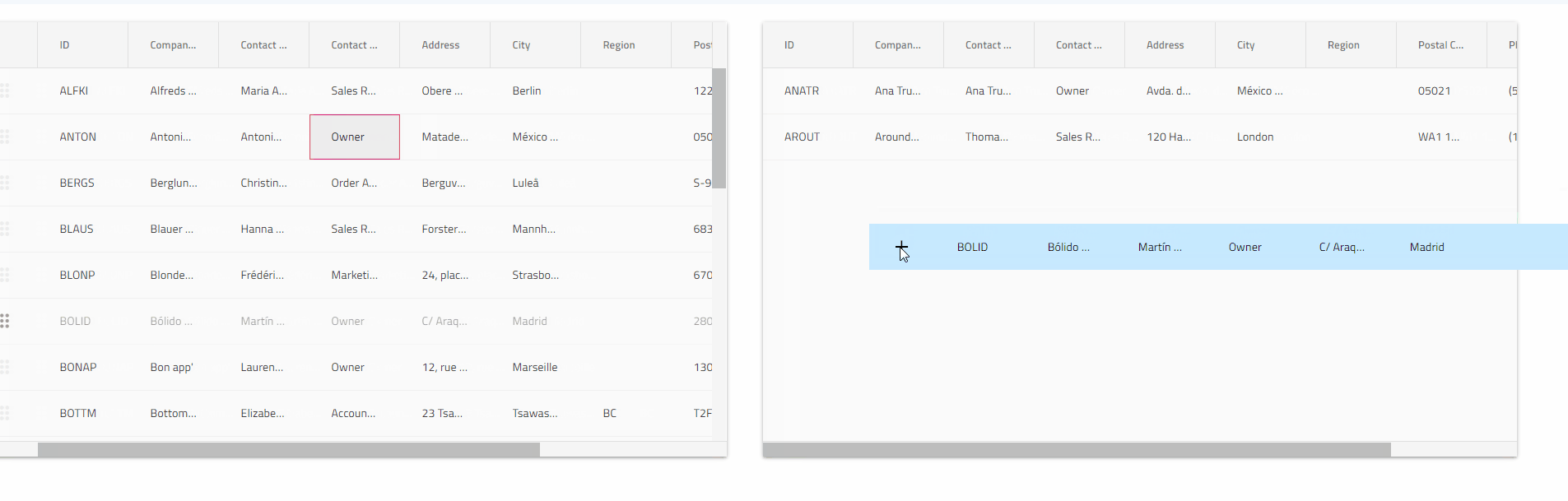Click the Region column header in the right grid
This screenshot has height=501, width=1568.
point(1343,45)
